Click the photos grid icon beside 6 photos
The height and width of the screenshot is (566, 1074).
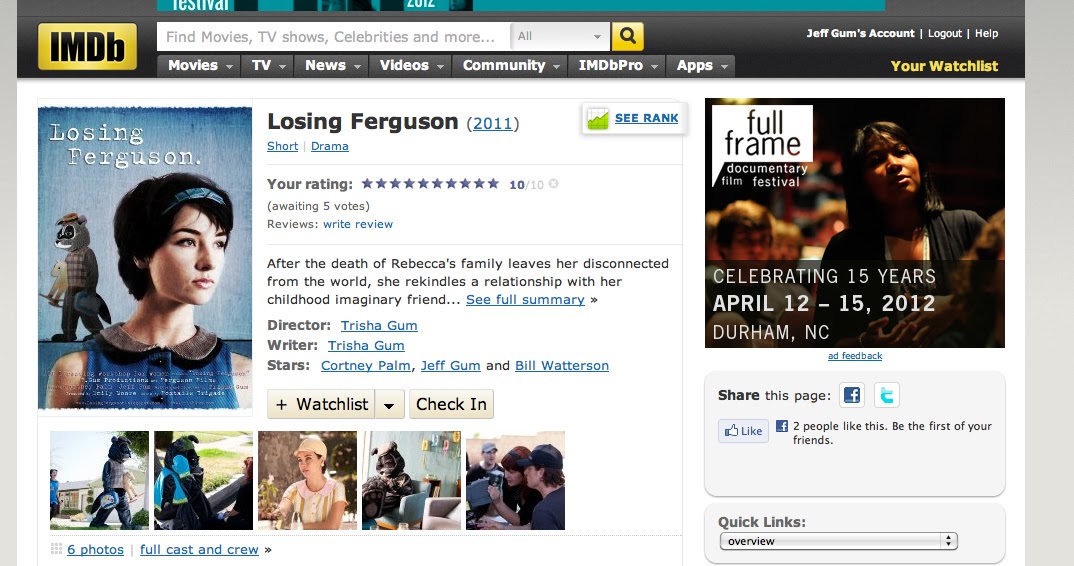click(x=57, y=549)
